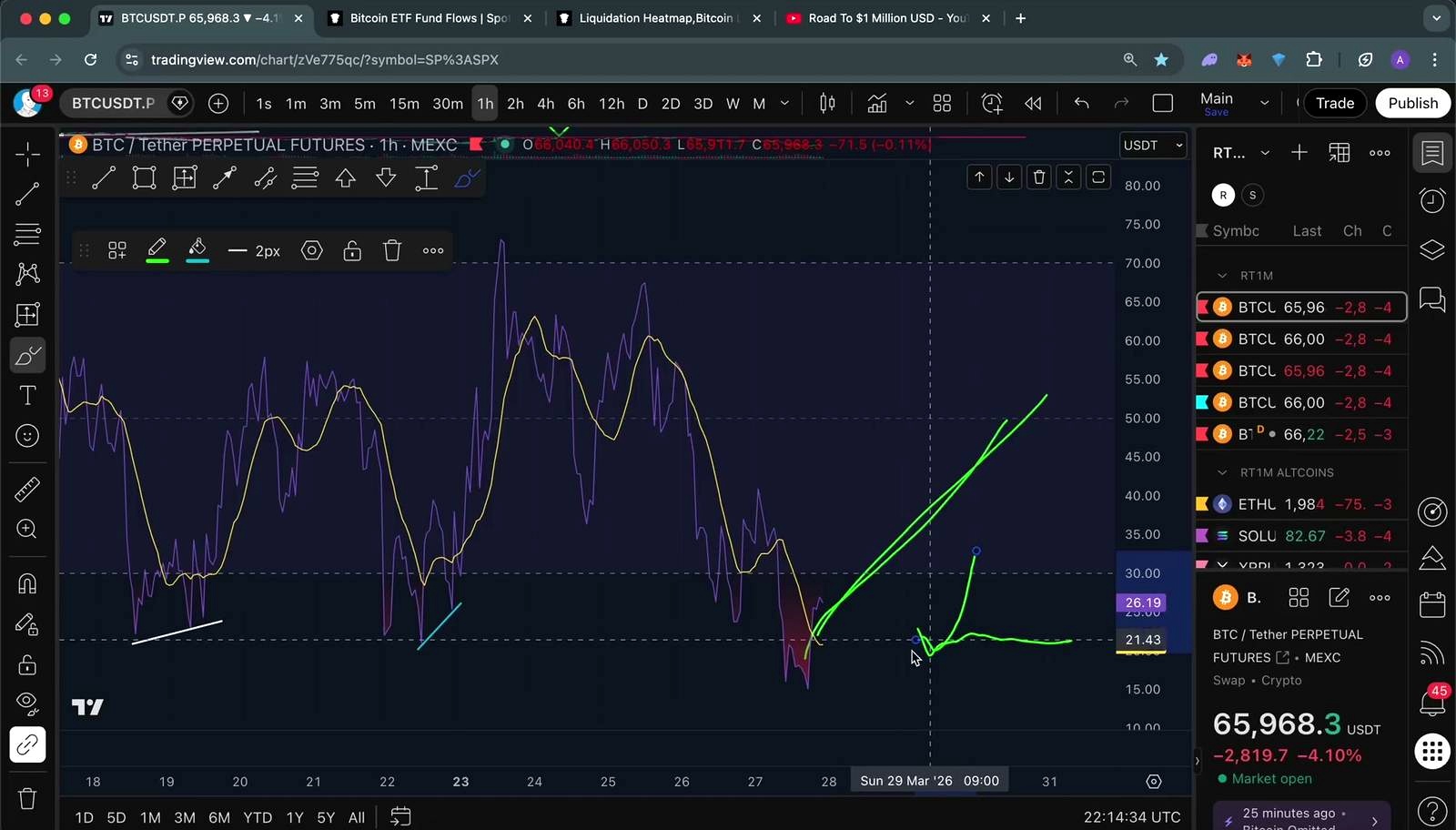Undo the last chart action
This screenshot has height=830, width=1456.
[1081, 104]
